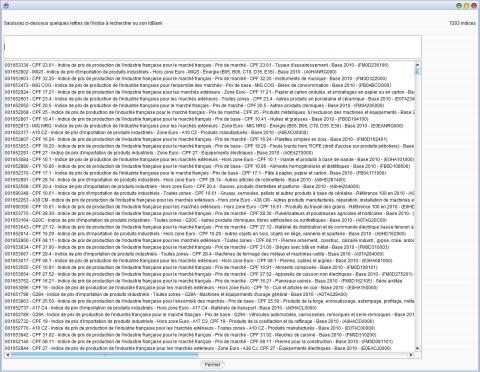Select row CPF 15 Cuir et articles en cuir
The image size is (480, 372).
point(209,287)
